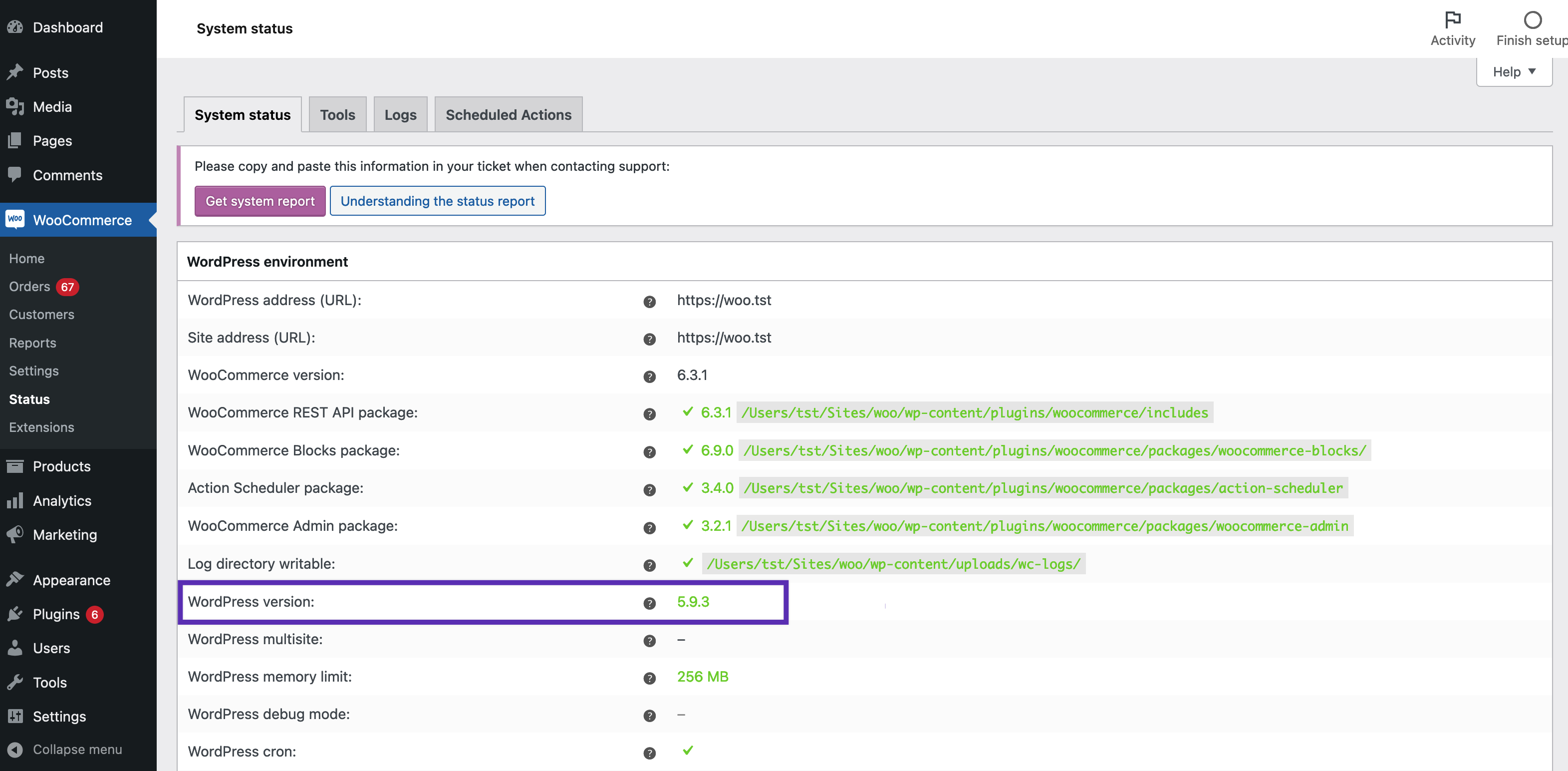Open Understanding the status report link
This screenshot has width=1568, height=771.
(x=437, y=201)
